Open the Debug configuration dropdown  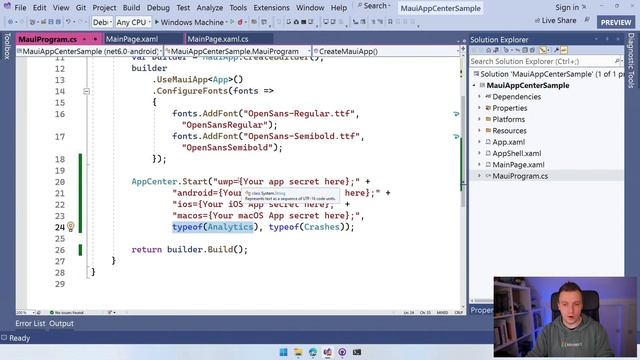point(102,22)
